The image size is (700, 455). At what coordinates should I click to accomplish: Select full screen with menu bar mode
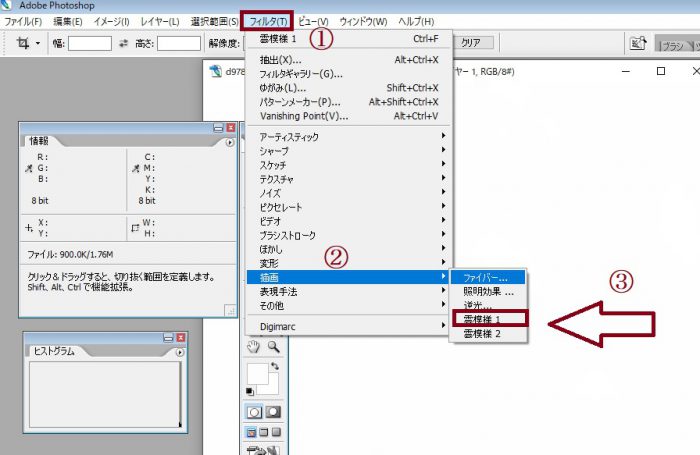[x=264, y=432]
